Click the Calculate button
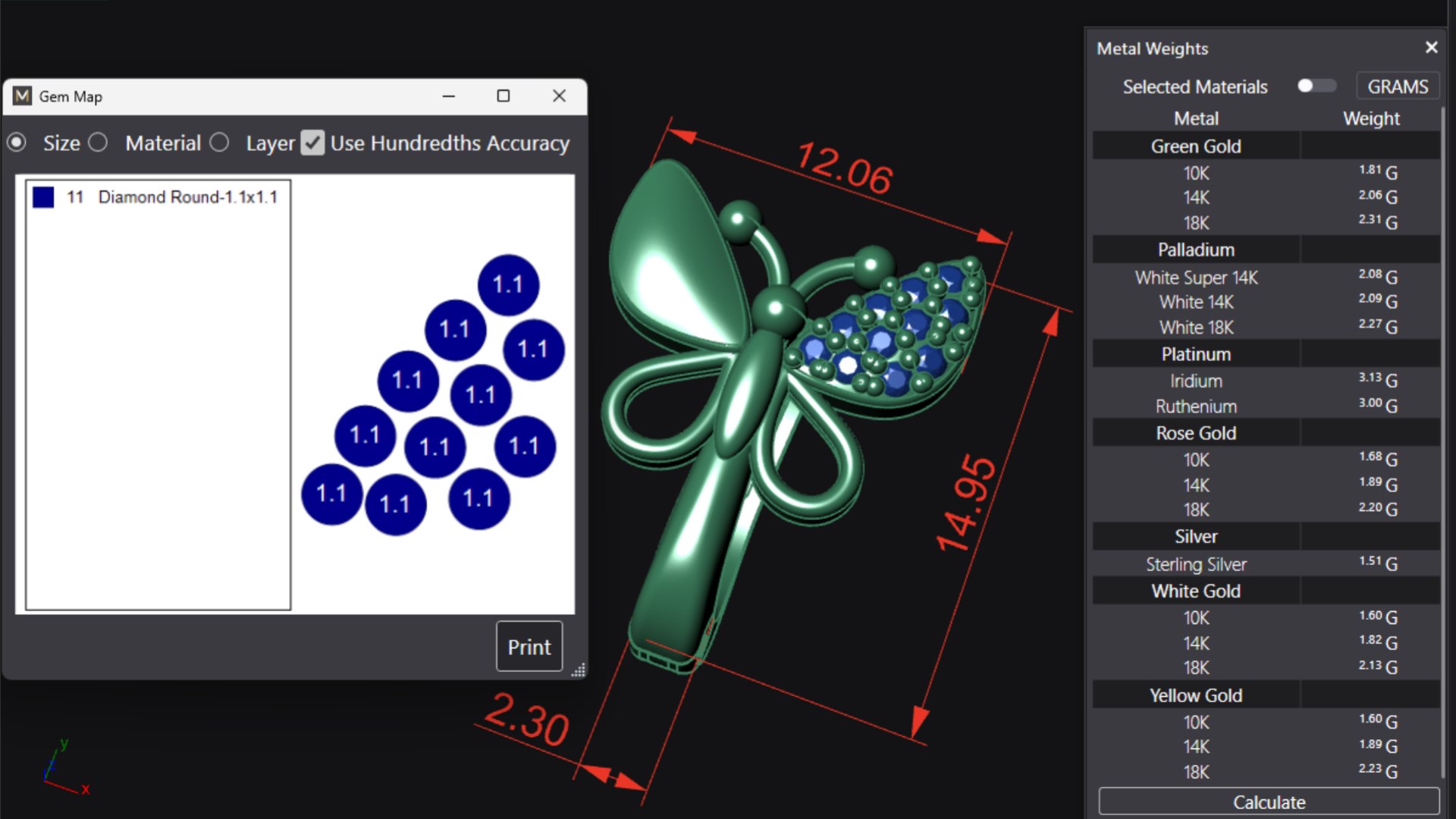The width and height of the screenshot is (1456, 819). click(1269, 802)
